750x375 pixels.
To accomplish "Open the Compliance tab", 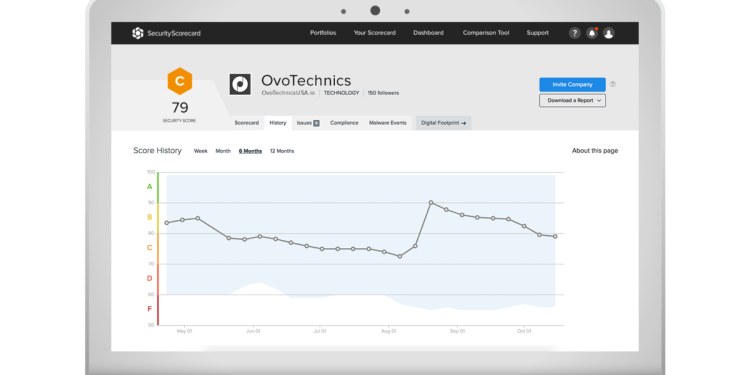I will click(x=344, y=123).
